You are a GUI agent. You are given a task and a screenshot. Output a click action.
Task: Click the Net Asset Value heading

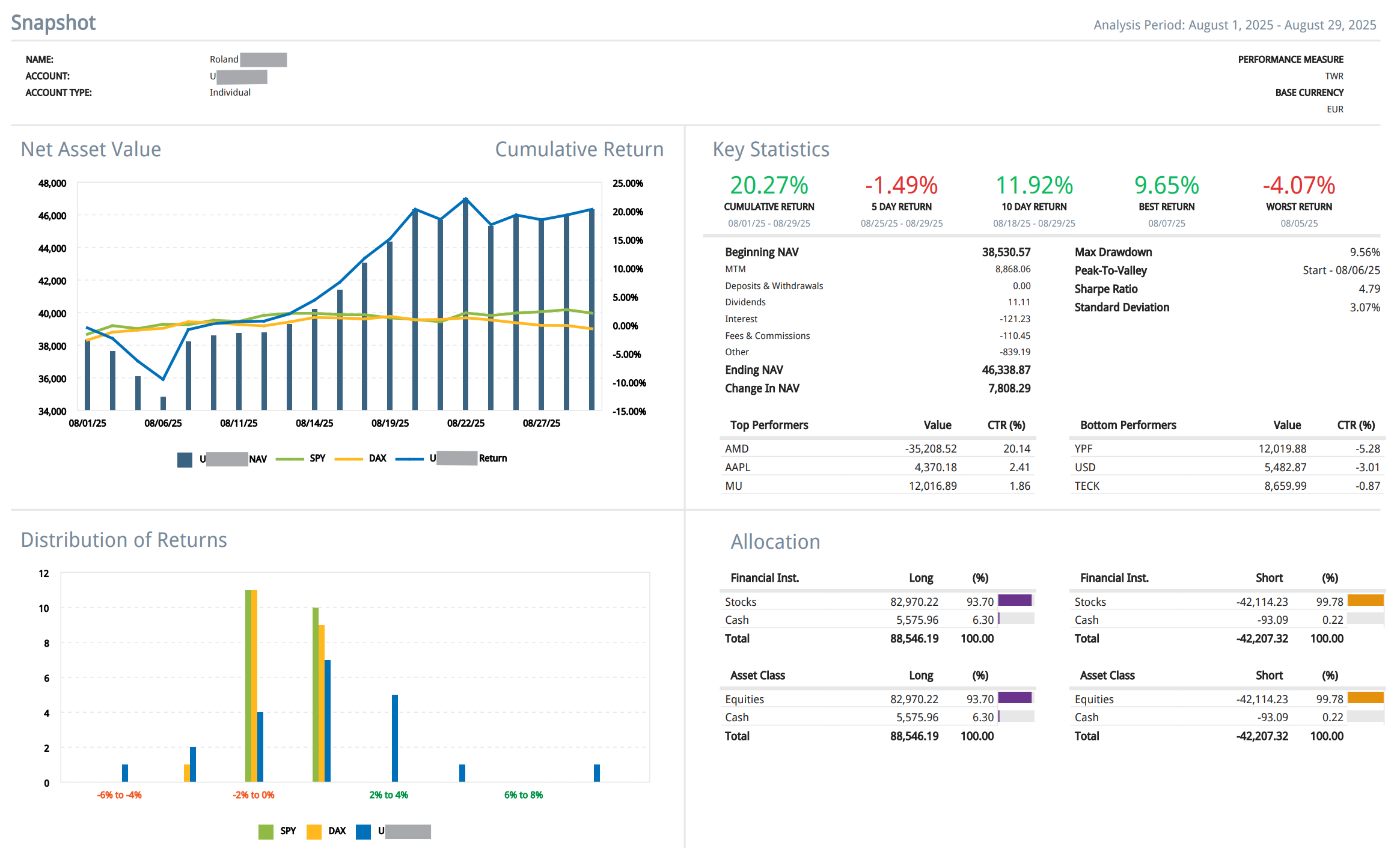click(91, 149)
